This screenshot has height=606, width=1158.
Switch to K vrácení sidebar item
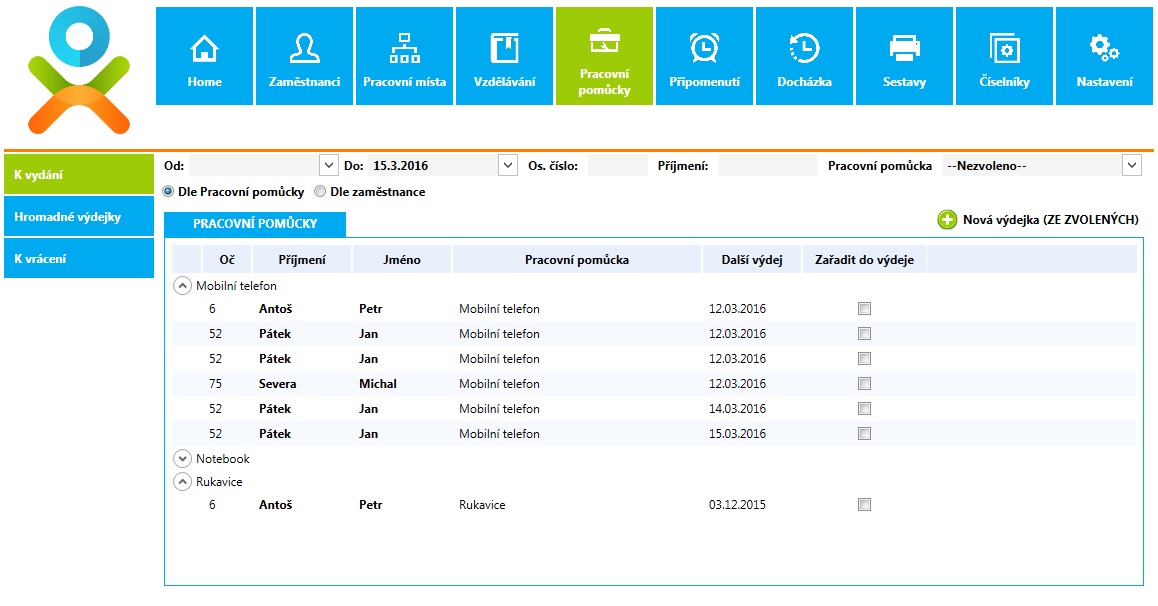(x=79, y=259)
